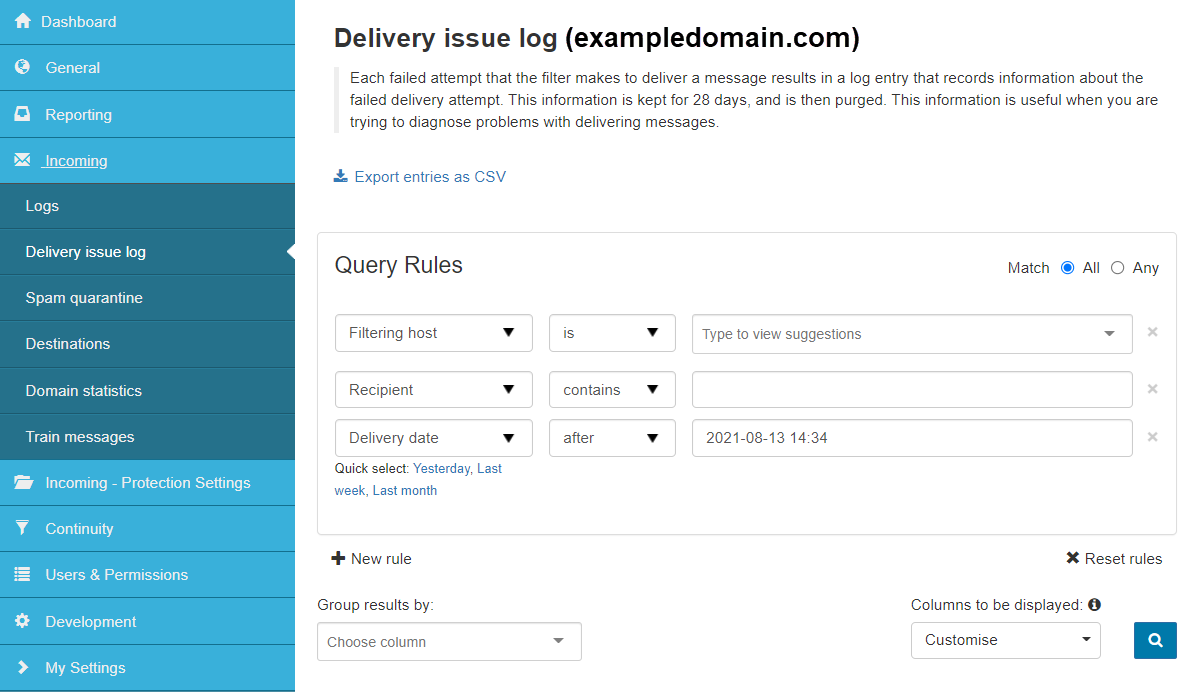This screenshot has width=1199, height=692.
Task: Click the Dashboard home icon
Action: (22, 21)
